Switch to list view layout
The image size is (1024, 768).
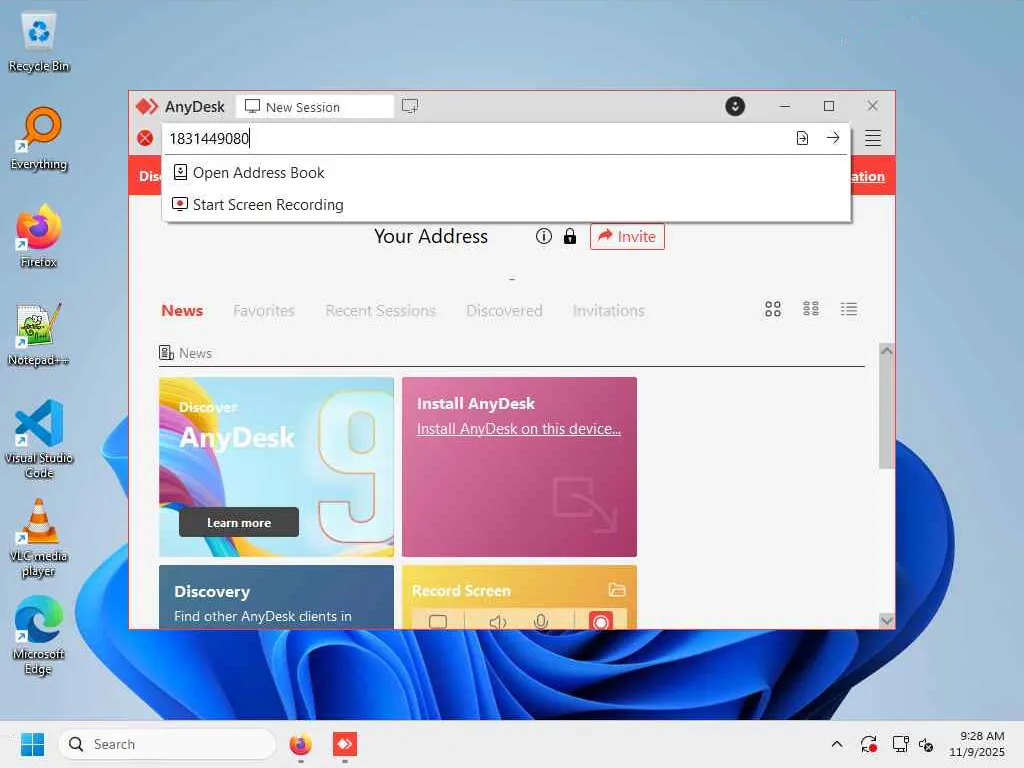pos(848,309)
